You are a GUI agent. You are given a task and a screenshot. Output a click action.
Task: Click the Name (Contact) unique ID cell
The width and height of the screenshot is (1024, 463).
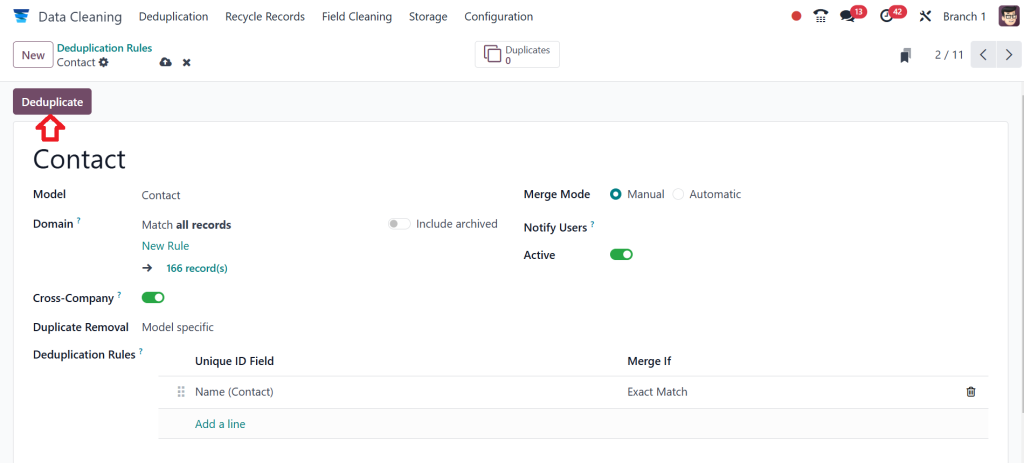pos(234,392)
